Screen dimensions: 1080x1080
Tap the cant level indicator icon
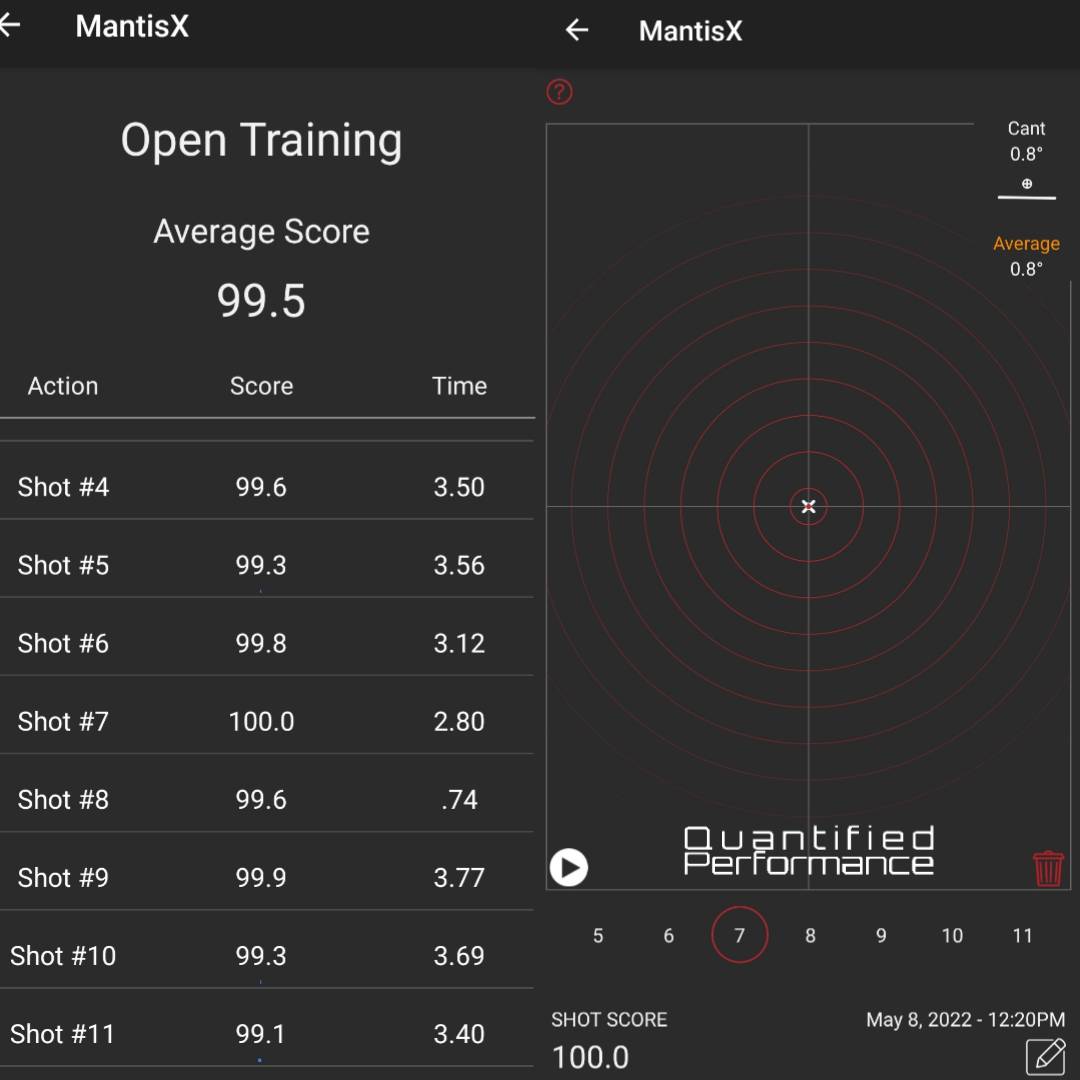(1026, 184)
